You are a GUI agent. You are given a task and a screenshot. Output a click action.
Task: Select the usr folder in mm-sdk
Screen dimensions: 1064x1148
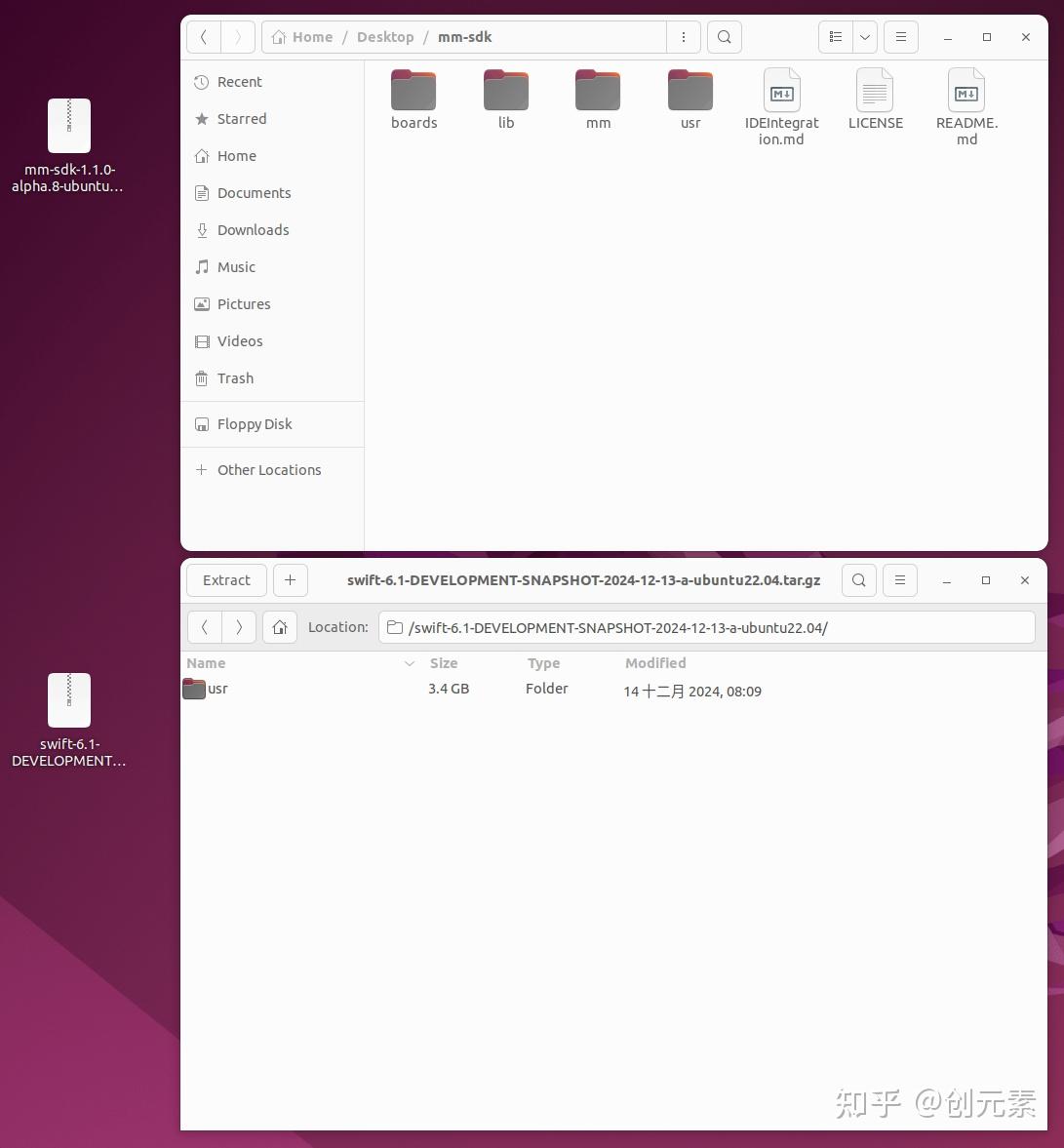click(x=690, y=99)
